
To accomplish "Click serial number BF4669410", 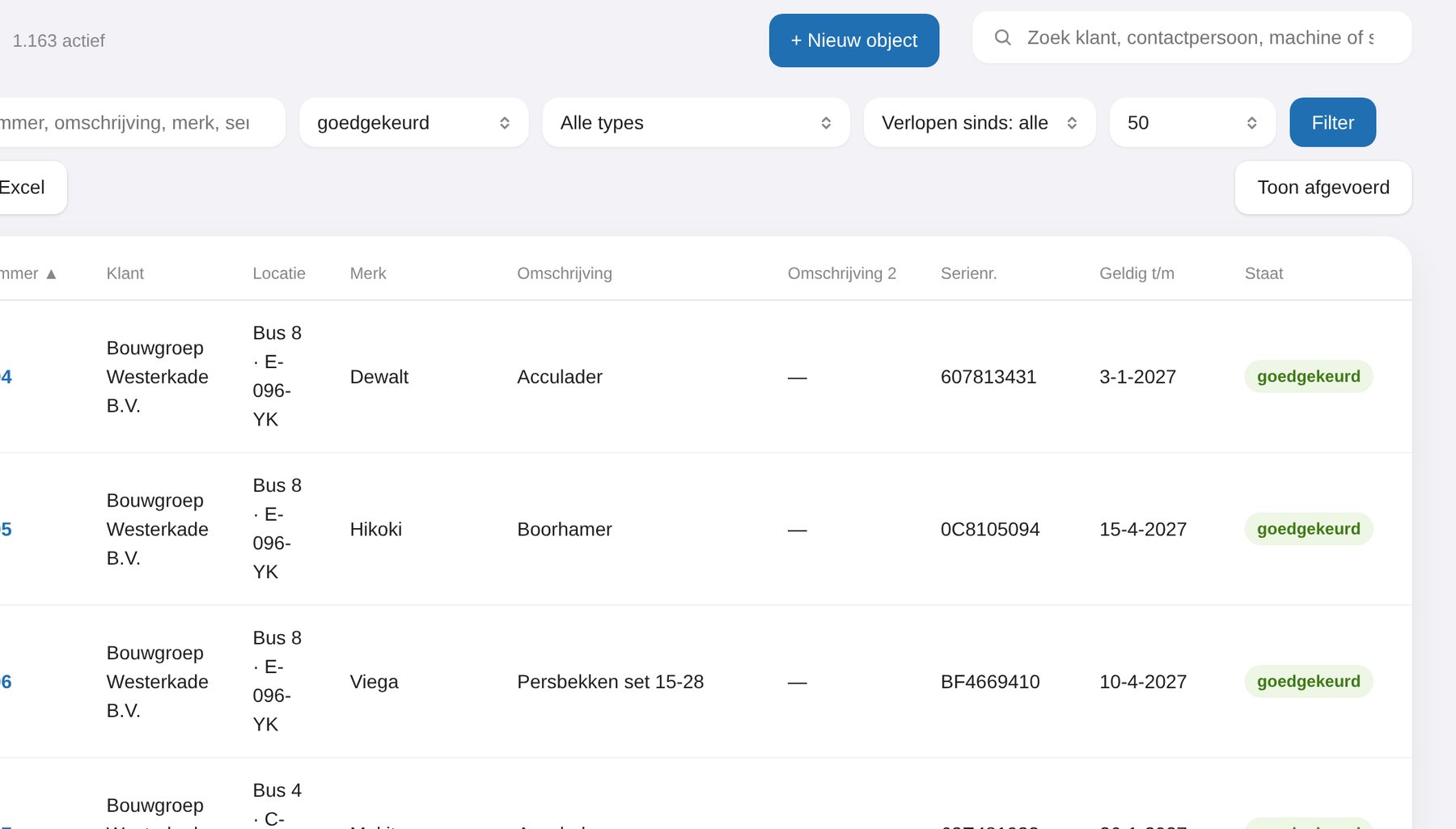I will point(990,682).
